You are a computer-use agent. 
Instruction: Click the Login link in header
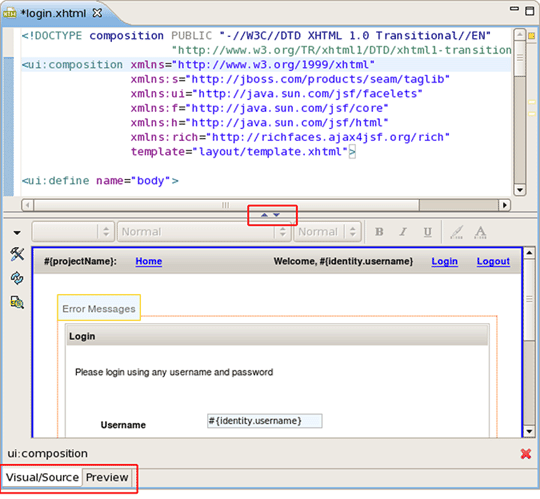click(445, 262)
